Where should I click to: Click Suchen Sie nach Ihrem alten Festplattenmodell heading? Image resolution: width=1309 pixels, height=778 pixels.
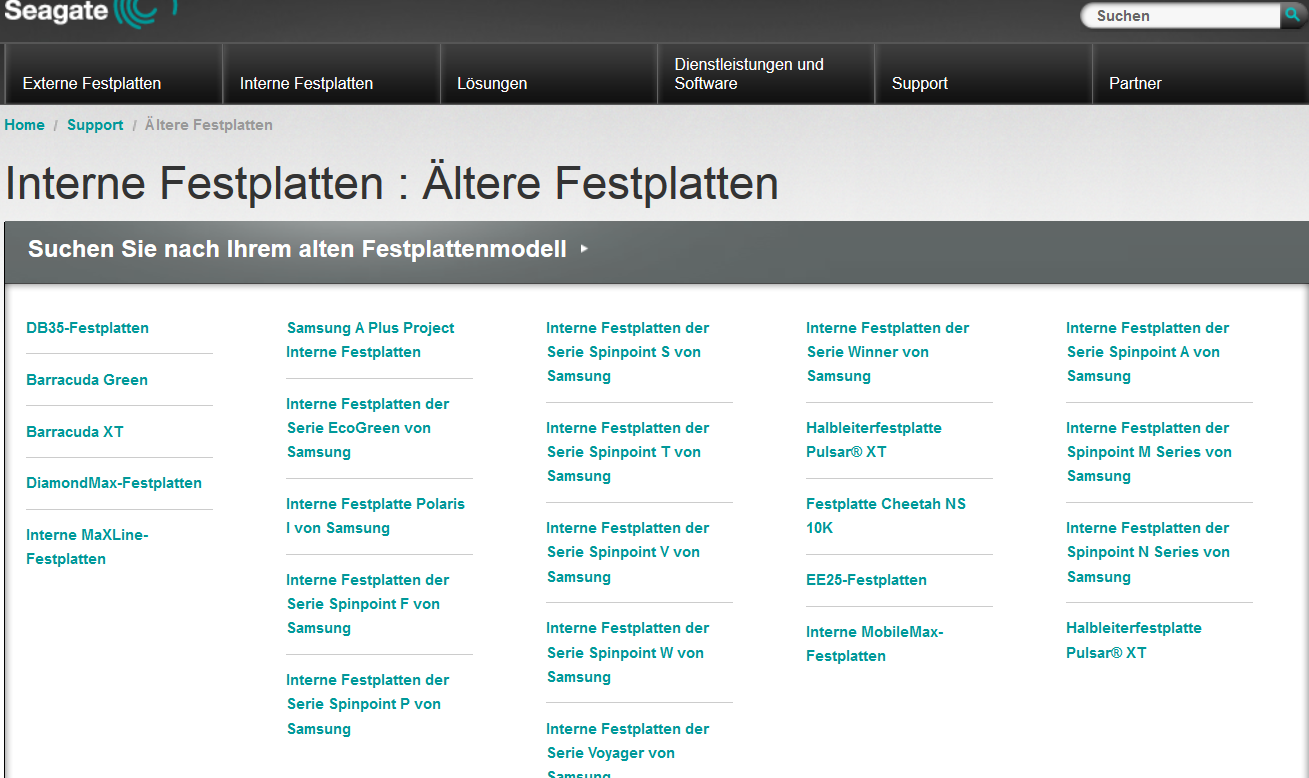[x=297, y=249]
